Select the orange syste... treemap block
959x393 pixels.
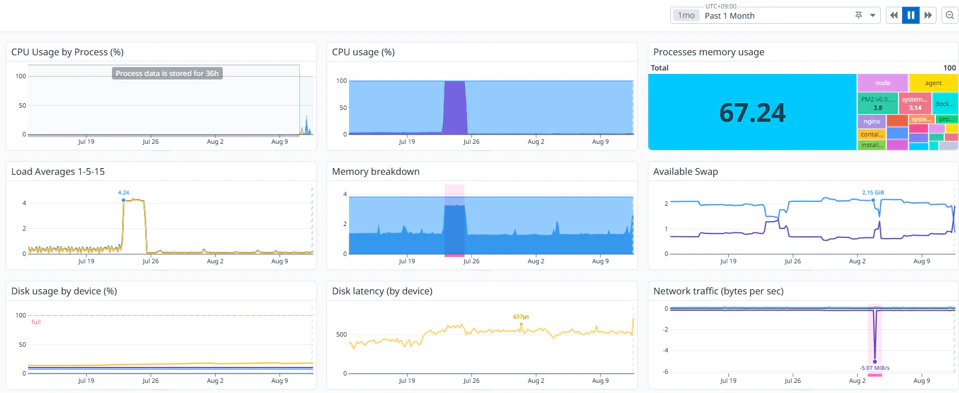(x=922, y=119)
